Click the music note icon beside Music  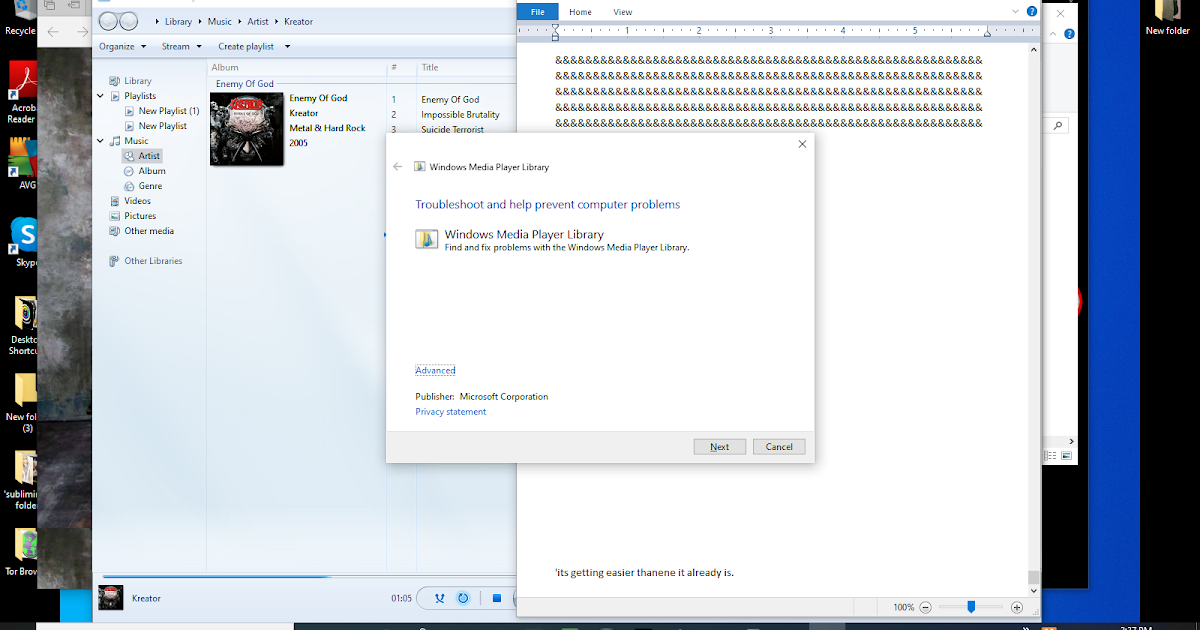pyautogui.click(x=116, y=141)
